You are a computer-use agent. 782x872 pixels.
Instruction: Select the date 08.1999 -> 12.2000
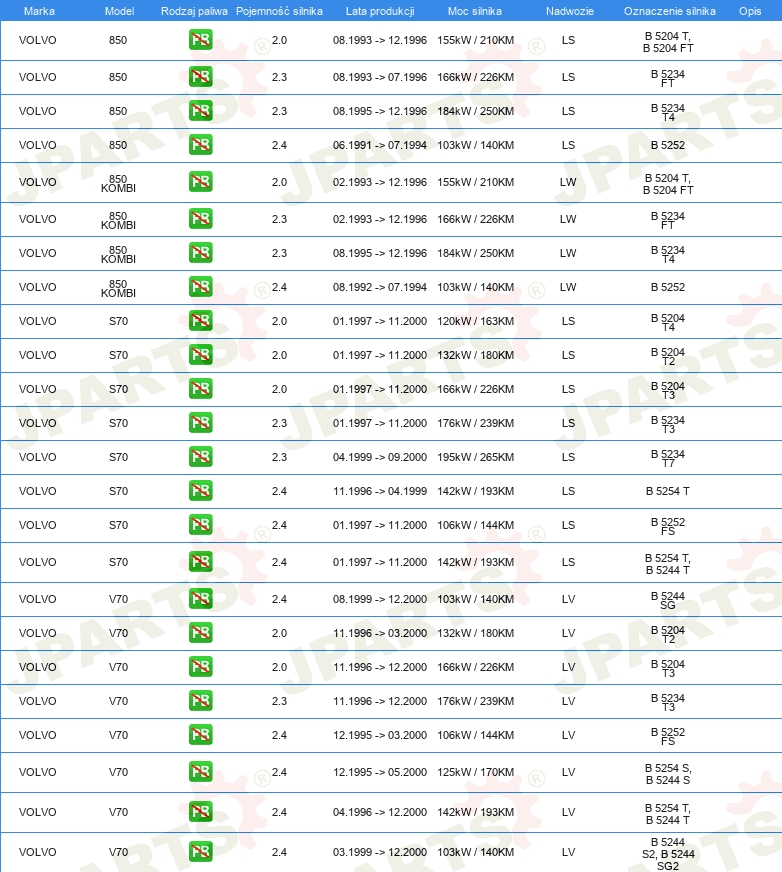coord(380,599)
